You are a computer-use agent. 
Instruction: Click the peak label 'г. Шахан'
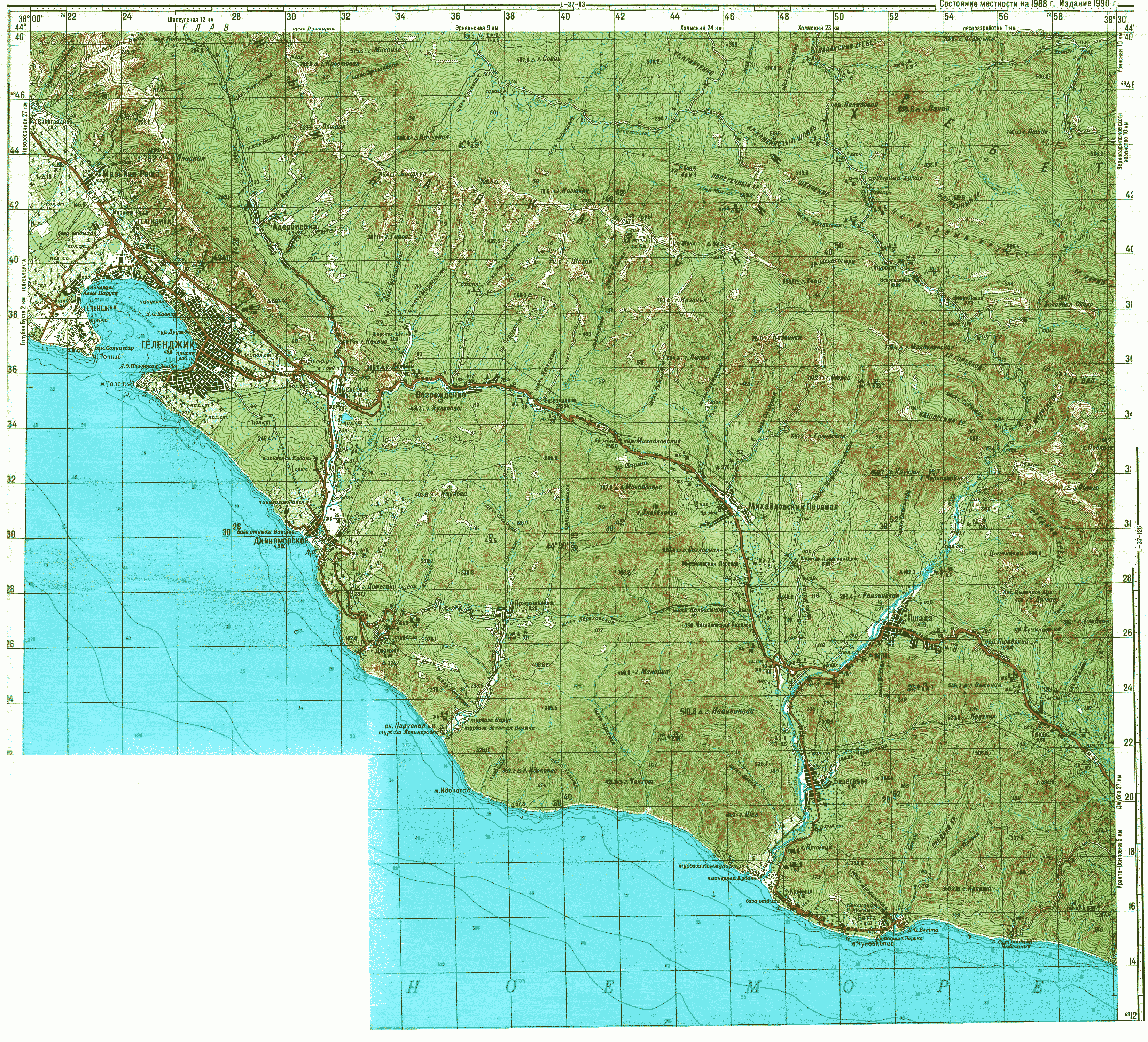pyautogui.click(x=579, y=261)
